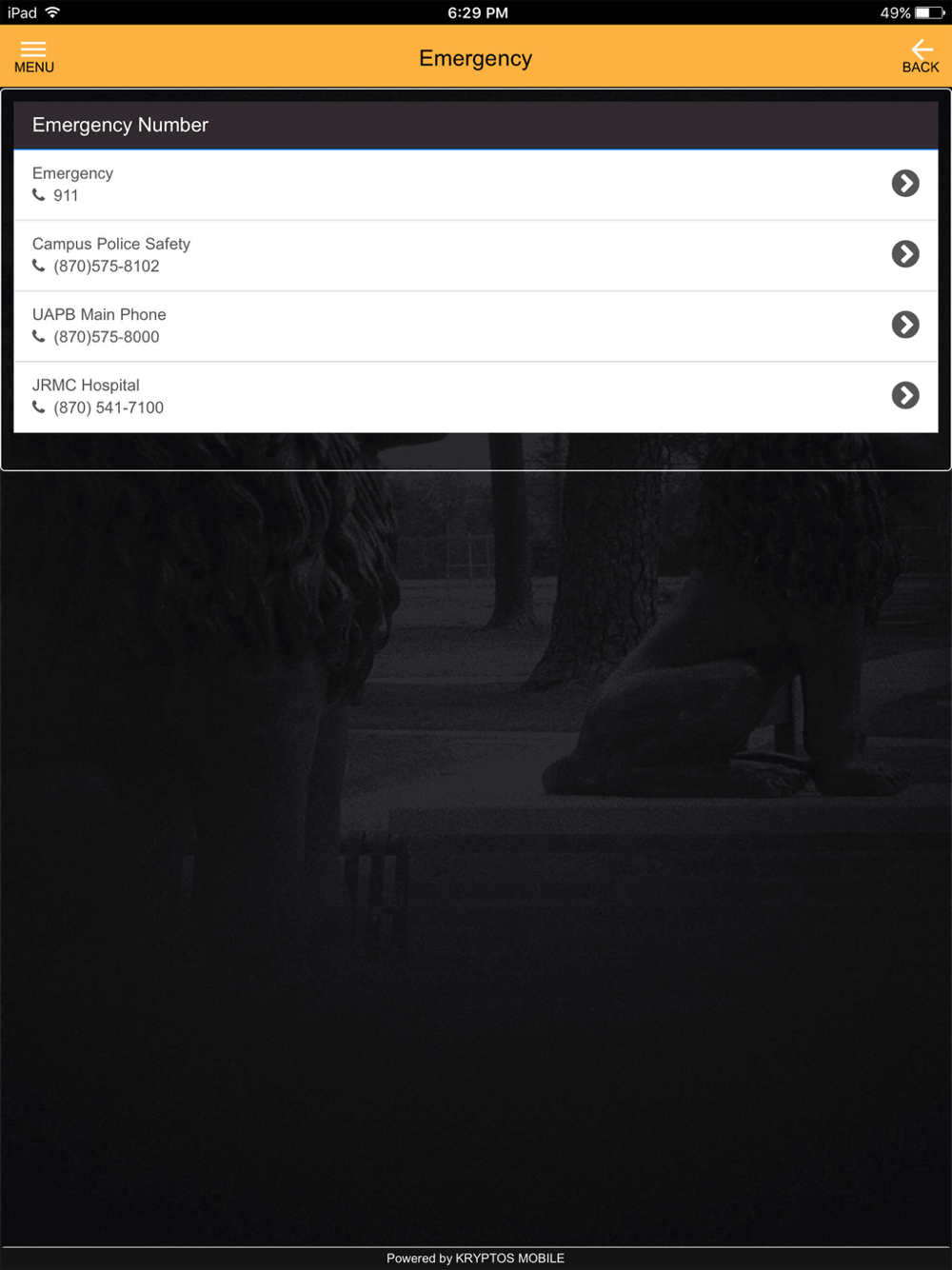This screenshot has width=952, height=1270.
Task: Expand the Emergency 911 row chevron
Action: (x=905, y=183)
